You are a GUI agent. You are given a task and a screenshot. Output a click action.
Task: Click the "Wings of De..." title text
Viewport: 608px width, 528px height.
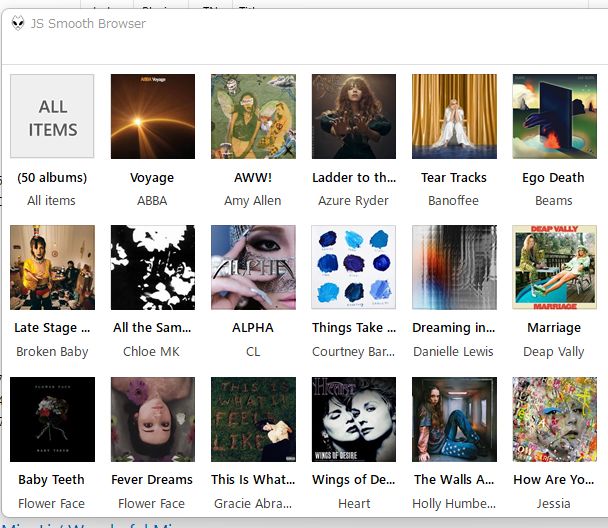pyautogui.click(x=354, y=480)
